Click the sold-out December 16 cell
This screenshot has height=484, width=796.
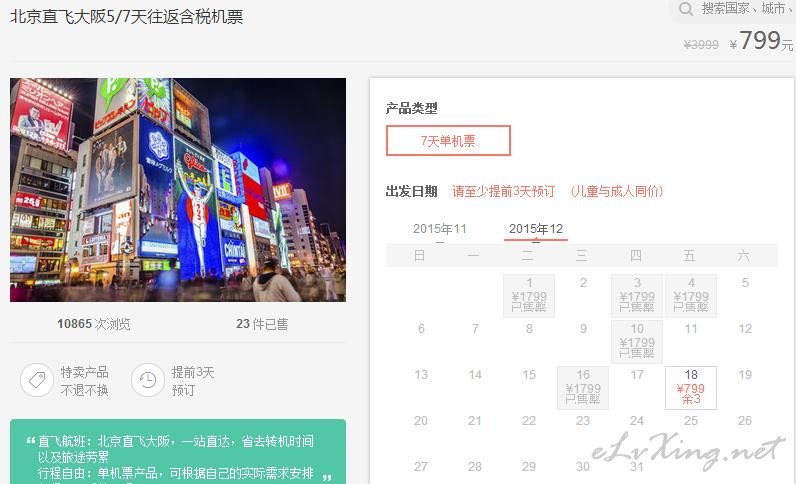(583, 388)
